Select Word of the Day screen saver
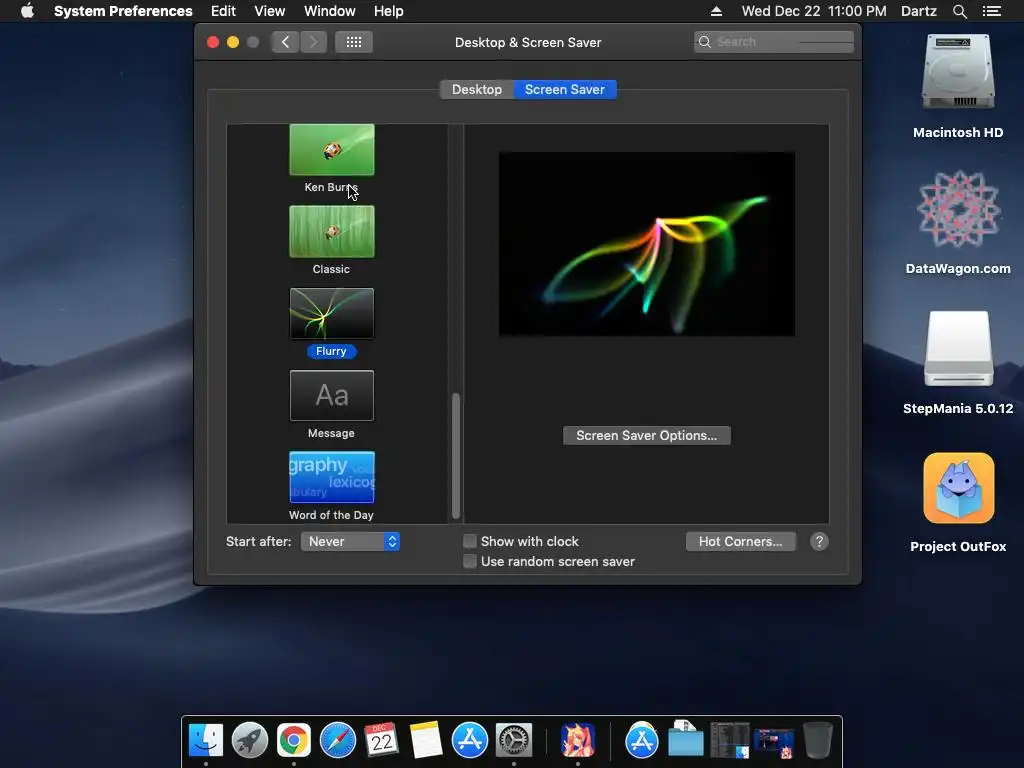 tap(332, 477)
